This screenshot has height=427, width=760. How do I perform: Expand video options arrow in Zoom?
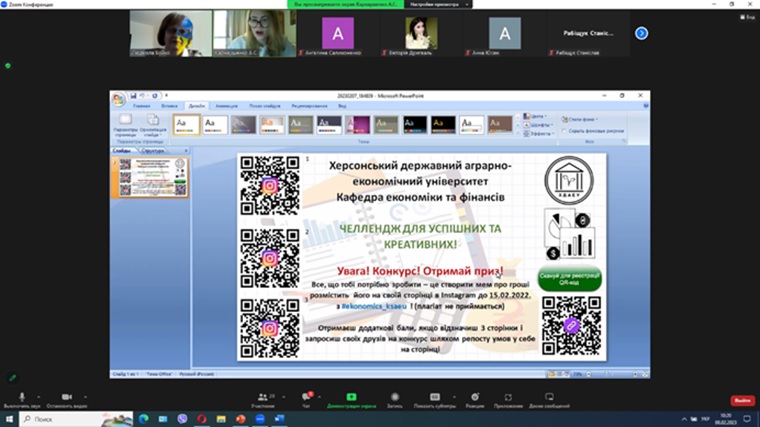(x=85, y=397)
